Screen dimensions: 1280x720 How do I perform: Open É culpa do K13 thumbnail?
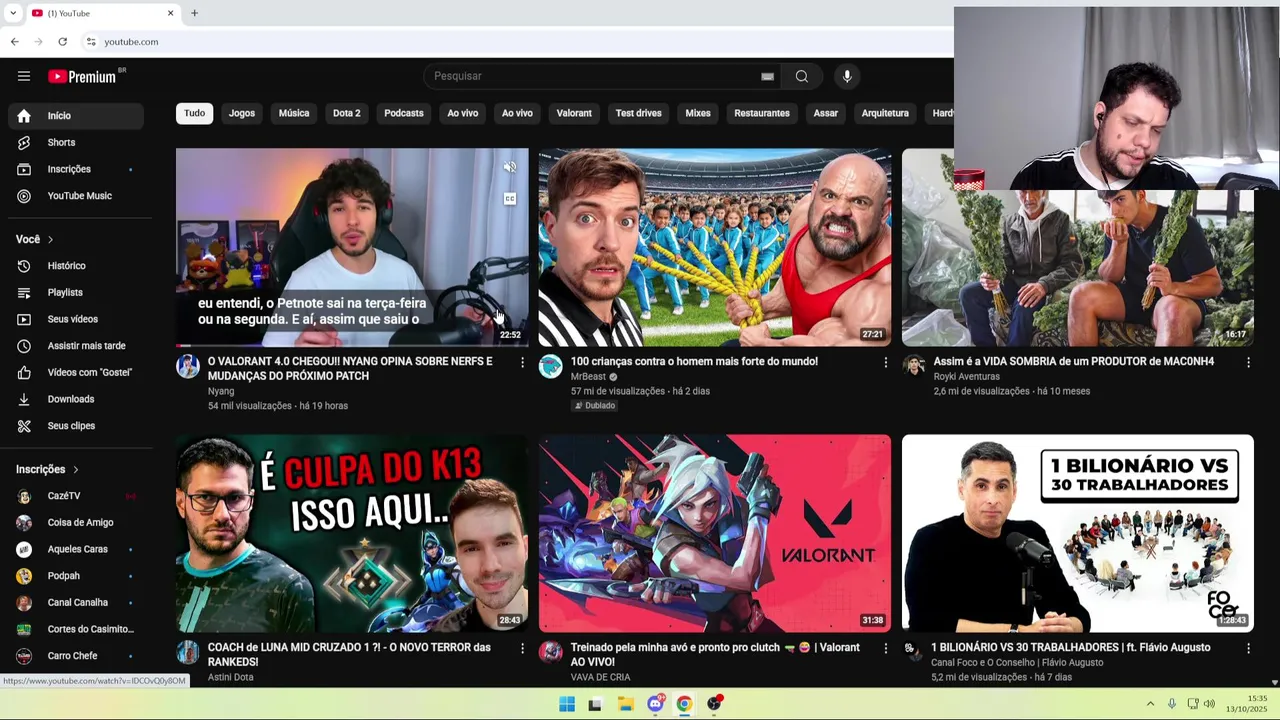[352, 533]
